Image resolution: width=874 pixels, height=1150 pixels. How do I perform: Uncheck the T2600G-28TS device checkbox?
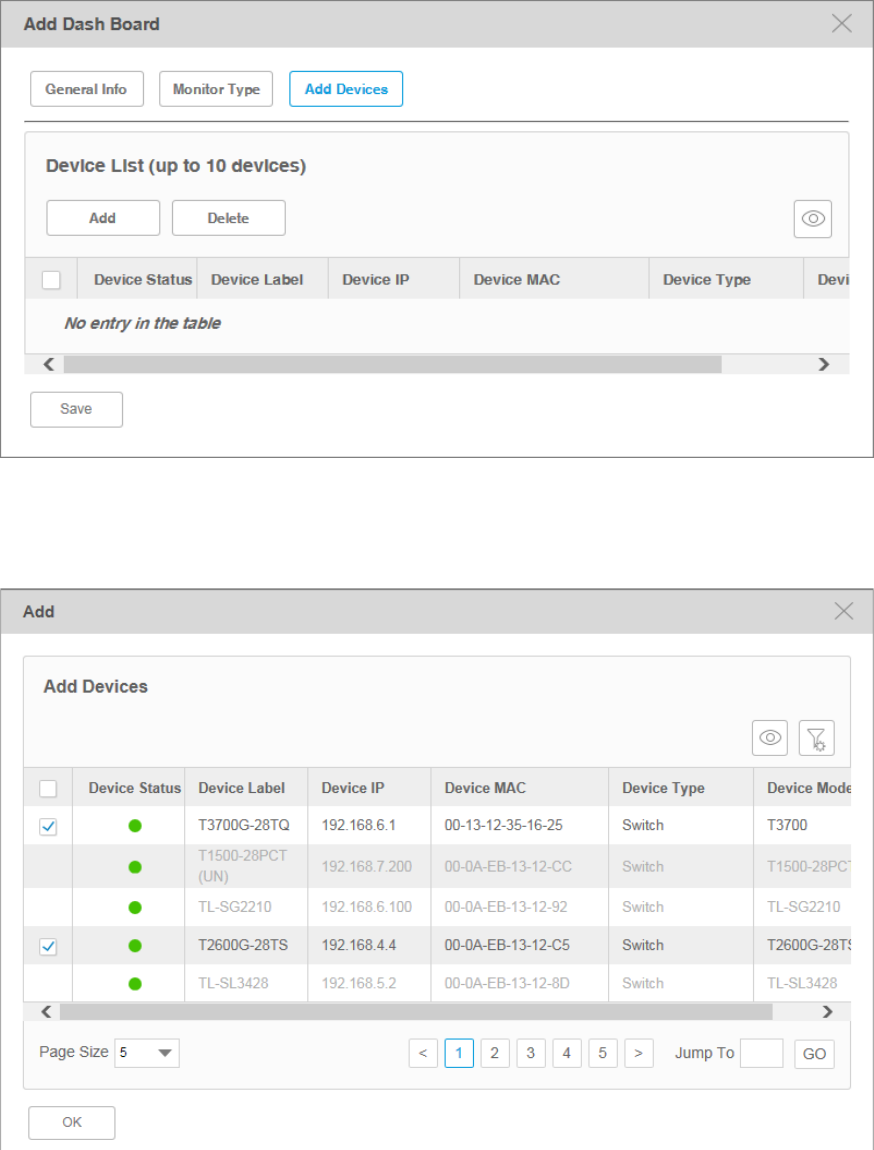(x=48, y=946)
